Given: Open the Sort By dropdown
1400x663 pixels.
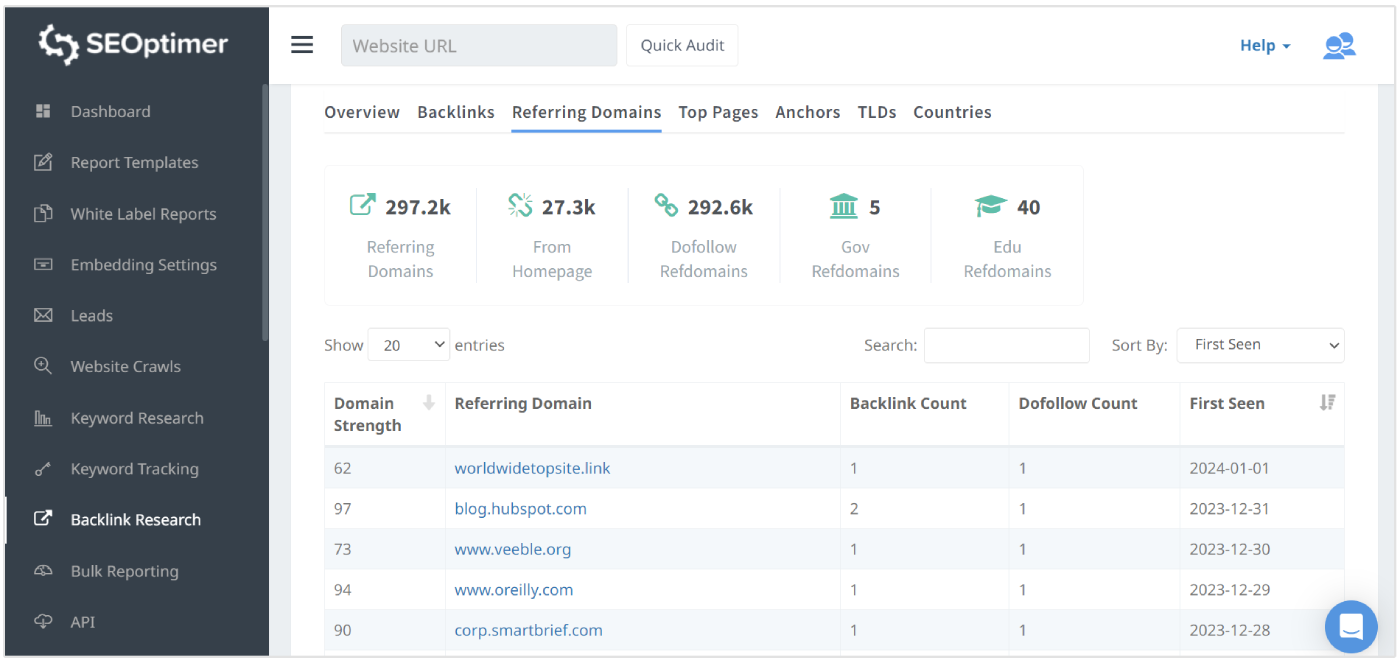Looking at the screenshot, I should tap(1260, 345).
